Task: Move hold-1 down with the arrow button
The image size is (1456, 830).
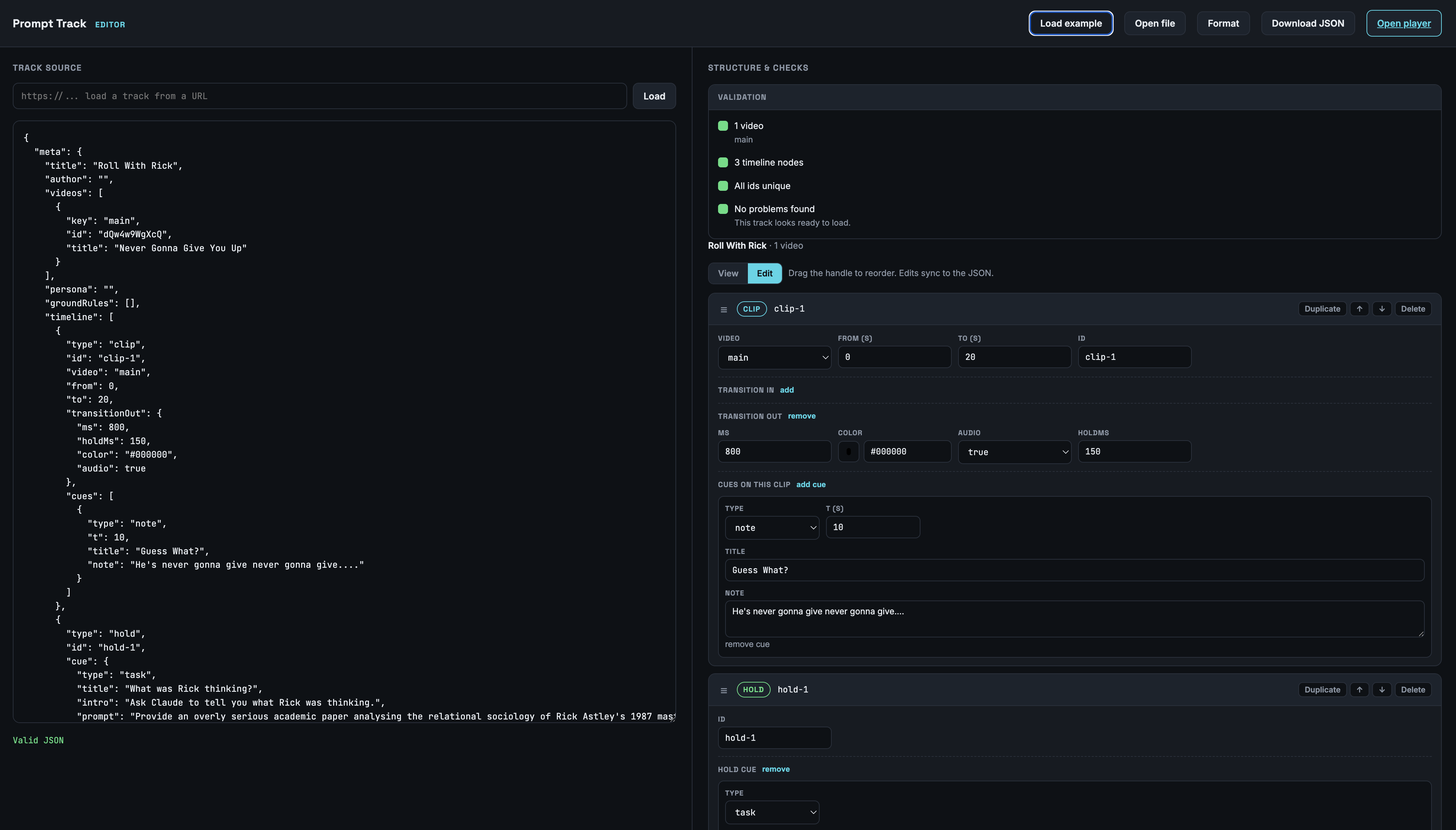Action: pos(1381,690)
